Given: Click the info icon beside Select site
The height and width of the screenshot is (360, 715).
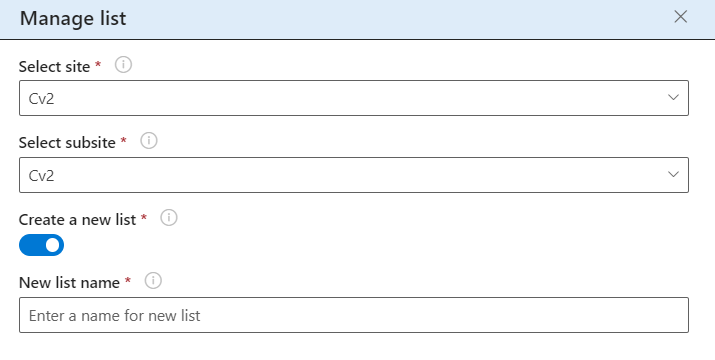Looking at the screenshot, I should click(123, 65).
